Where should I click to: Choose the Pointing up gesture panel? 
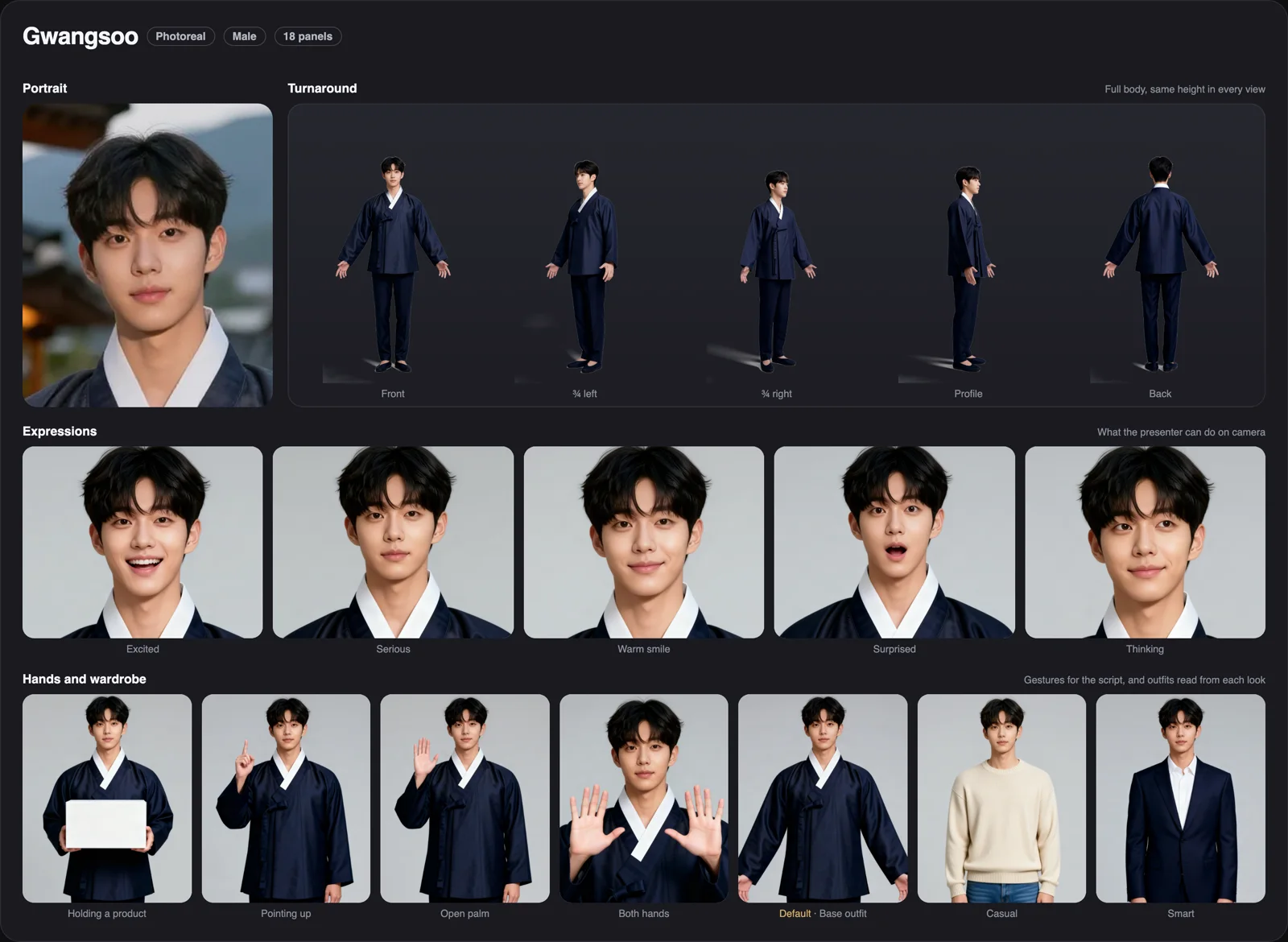point(286,799)
